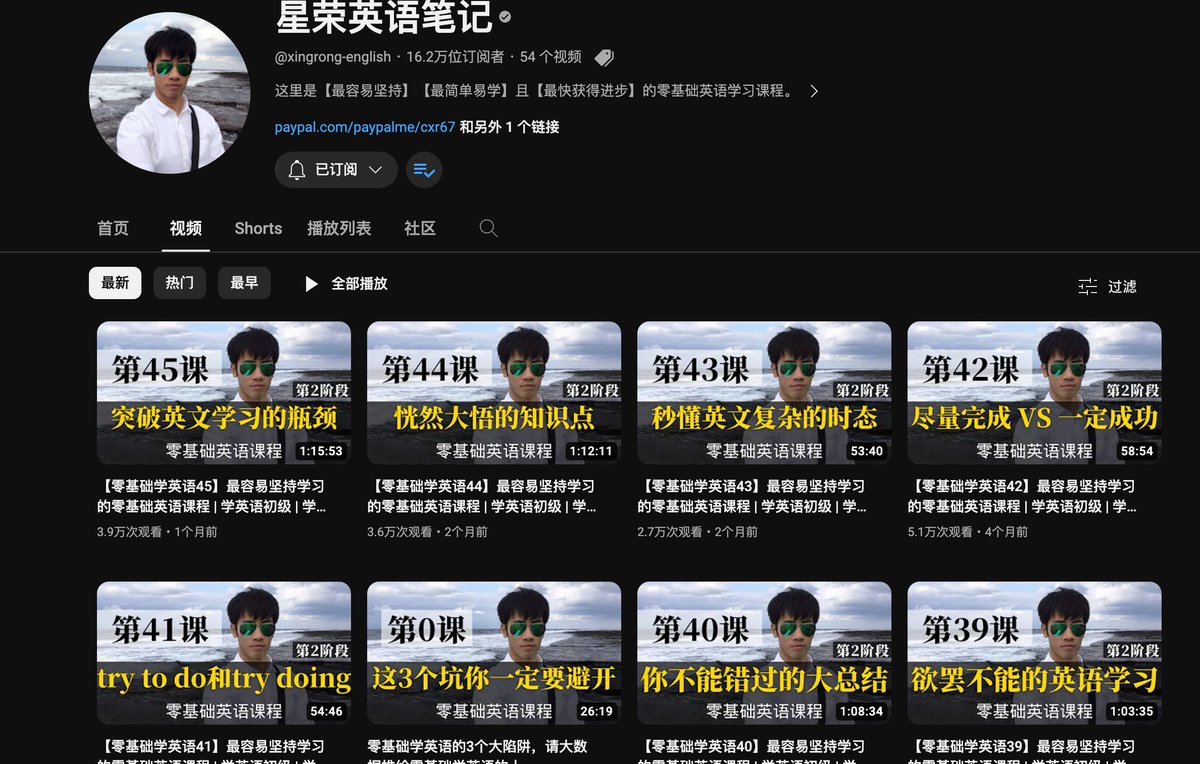Click the 1:03:35 duration badge
Image resolution: width=1200 pixels, height=764 pixels.
[1131, 712]
